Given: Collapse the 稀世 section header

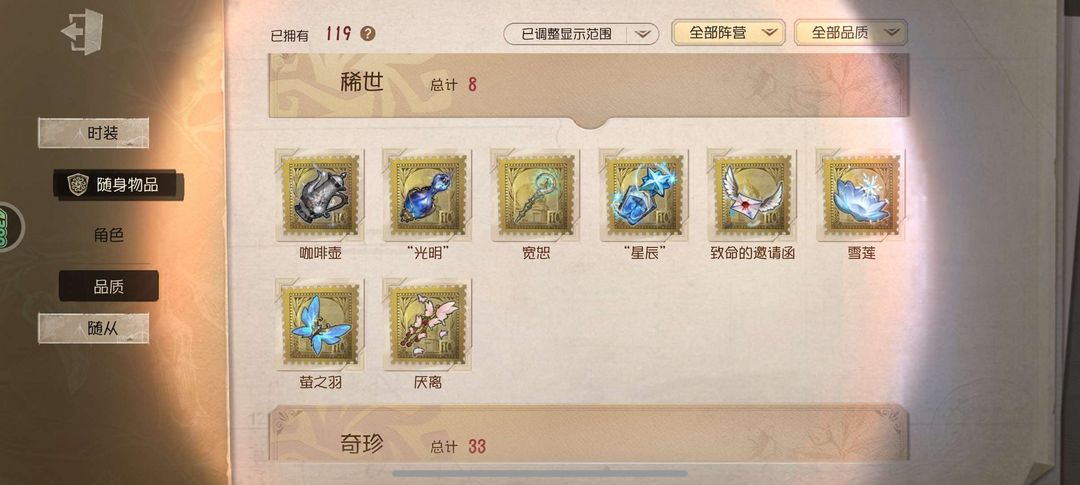Looking at the screenshot, I should 588,85.
